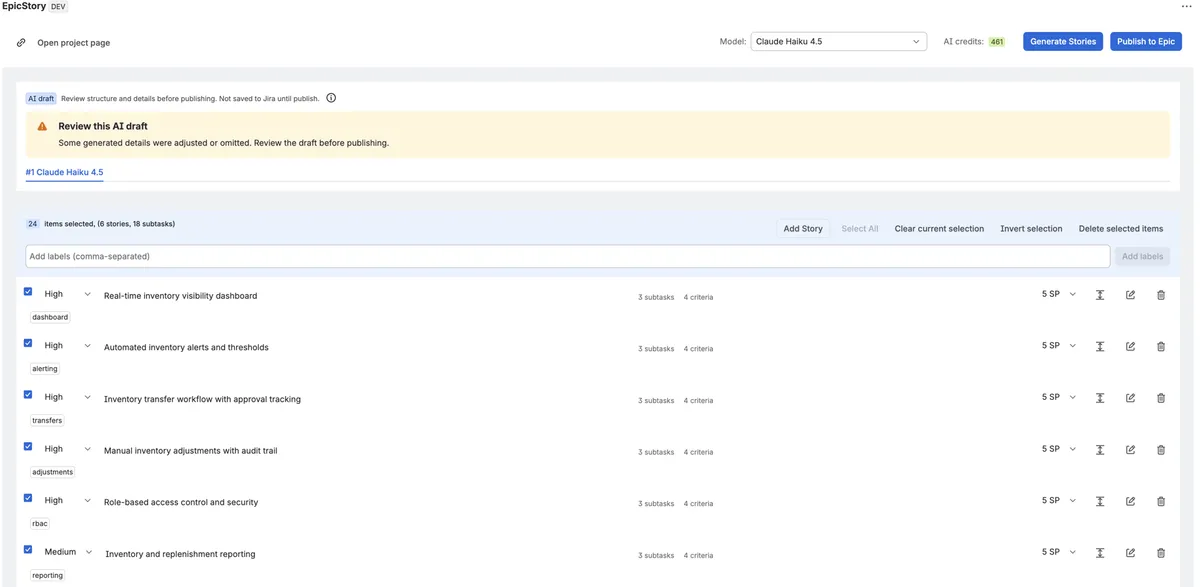Click Delete selected items
The image size is (1200, 587).
[1121, 229]
